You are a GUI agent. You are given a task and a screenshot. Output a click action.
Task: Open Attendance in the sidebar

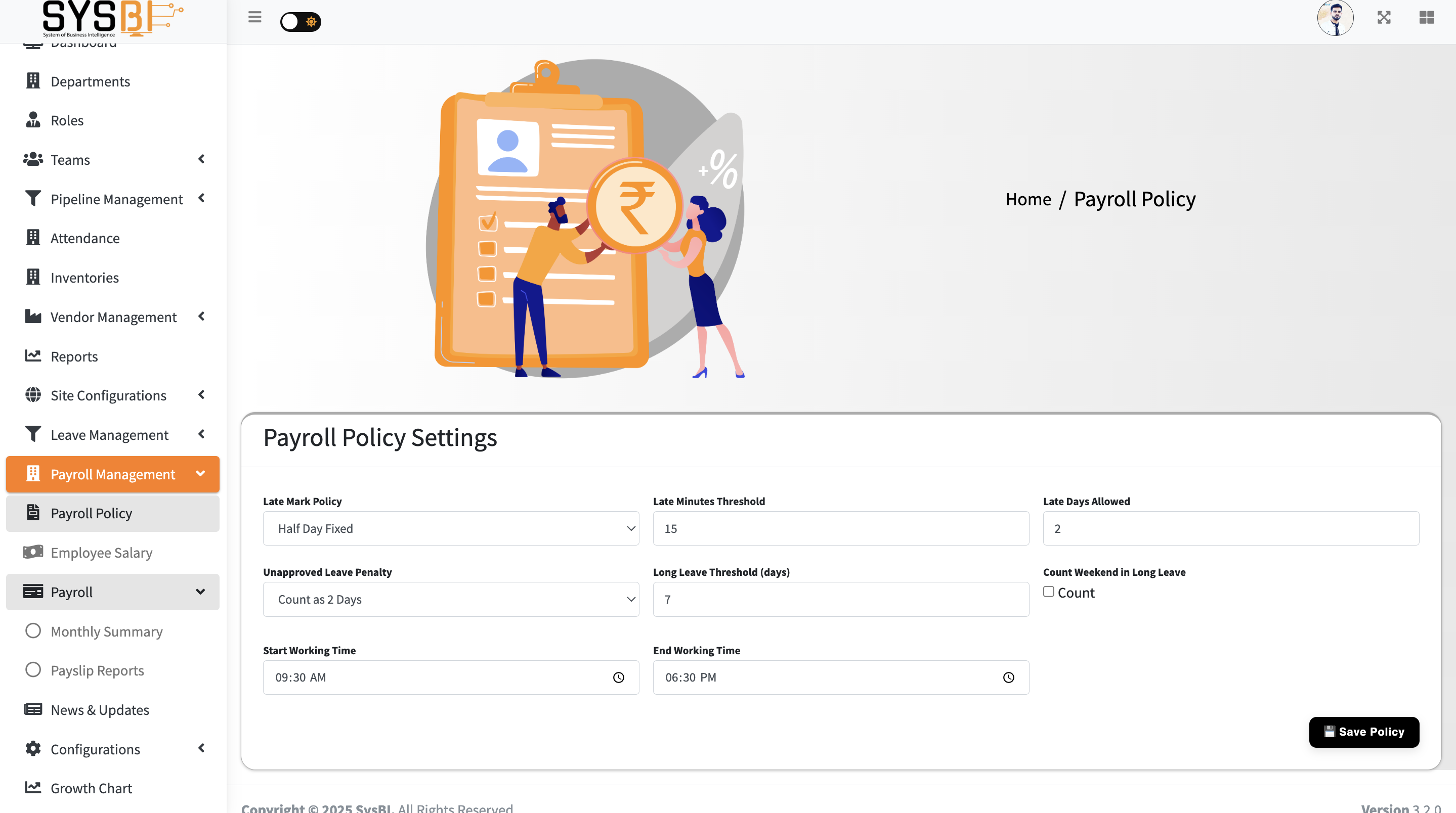[x=85, y=239]
